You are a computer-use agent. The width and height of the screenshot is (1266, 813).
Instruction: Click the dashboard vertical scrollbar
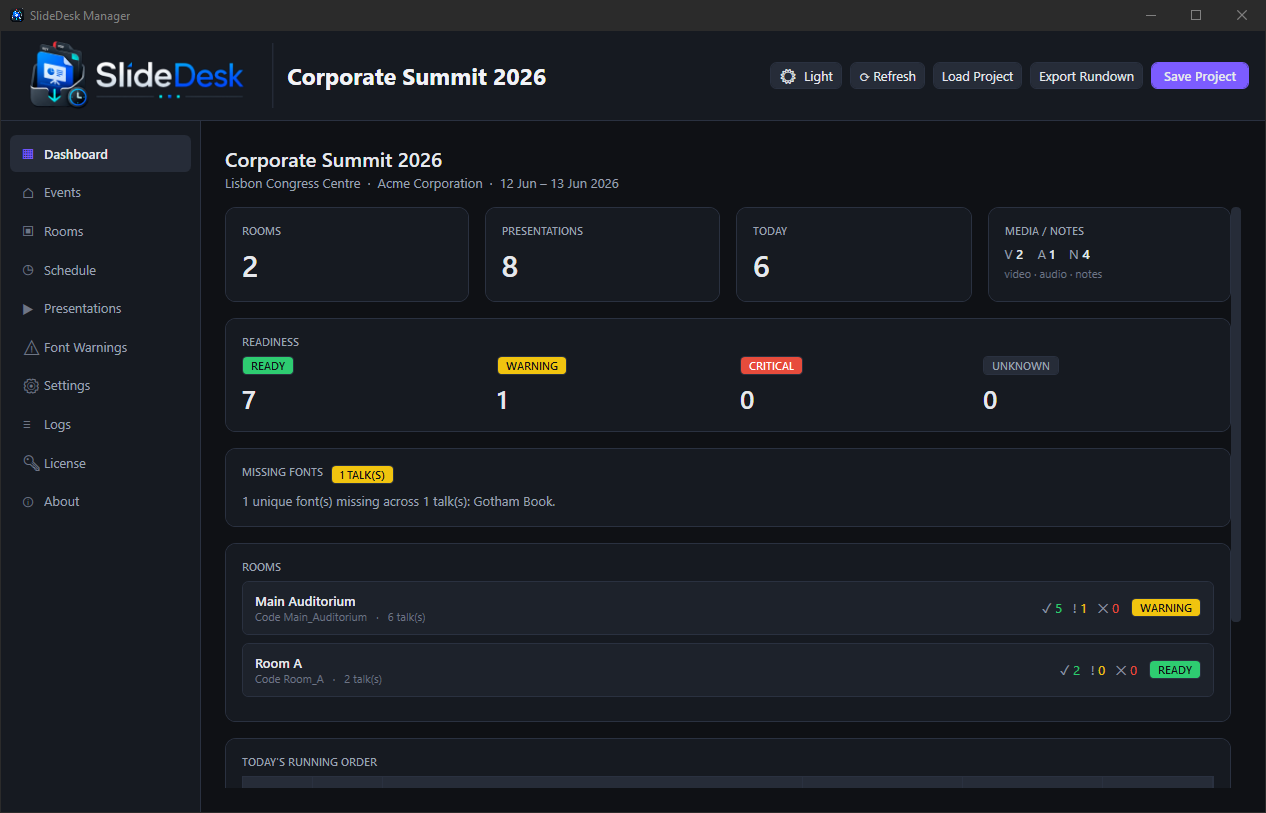point(1236,414)
